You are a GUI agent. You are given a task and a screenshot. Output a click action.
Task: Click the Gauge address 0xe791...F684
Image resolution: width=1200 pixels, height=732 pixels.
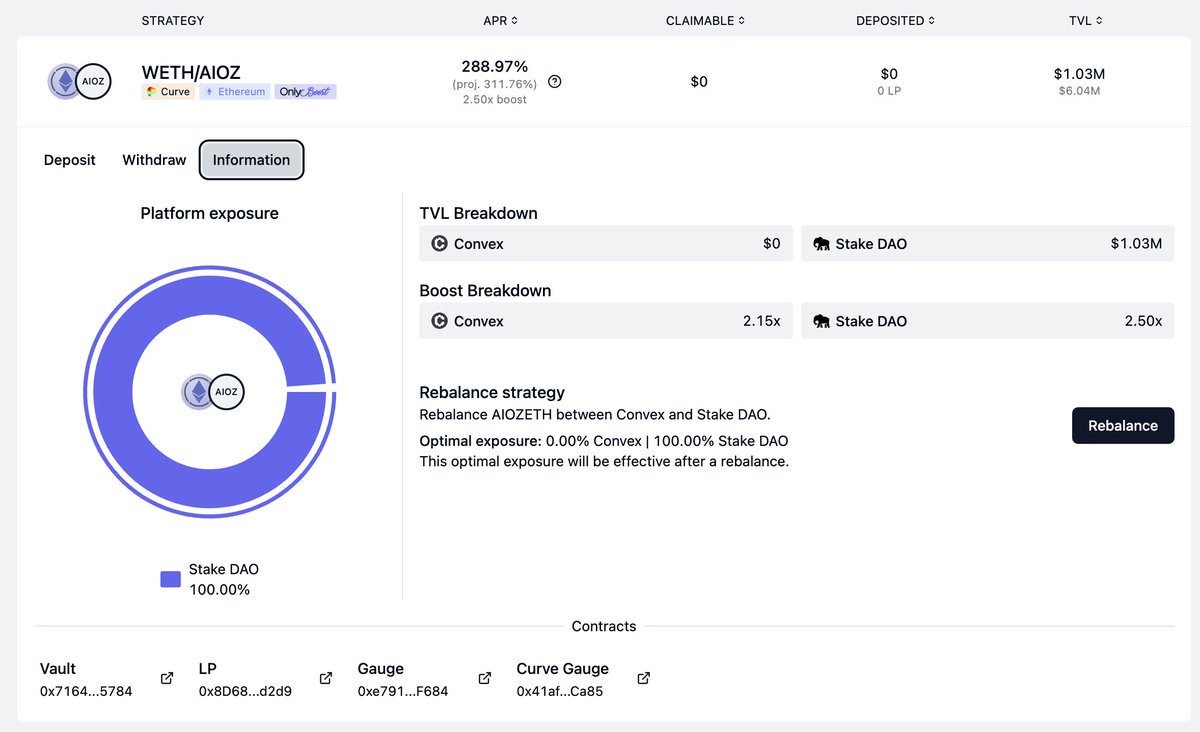click(403, 691)
